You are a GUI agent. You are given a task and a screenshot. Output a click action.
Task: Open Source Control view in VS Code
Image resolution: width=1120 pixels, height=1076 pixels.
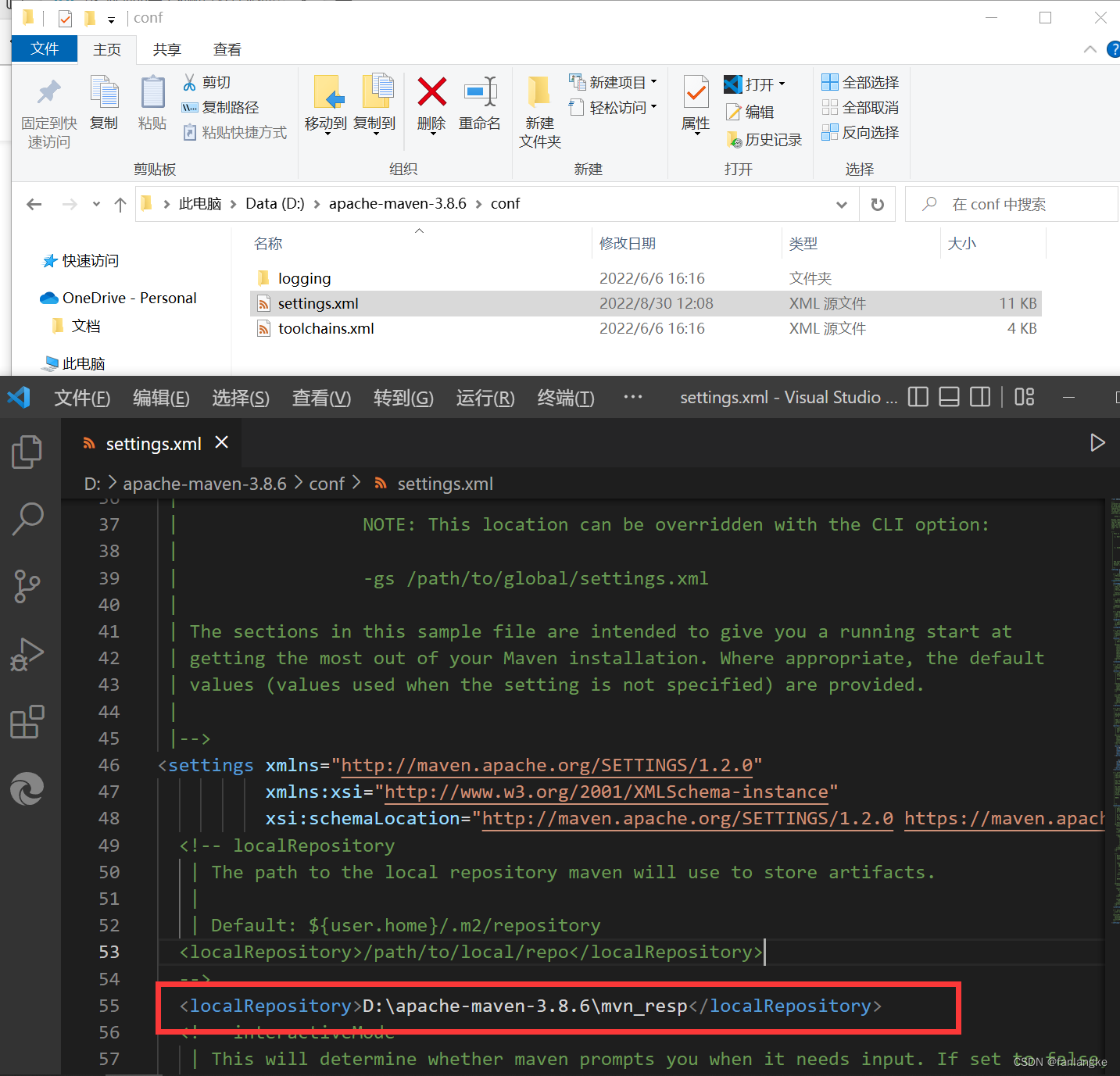27,586
